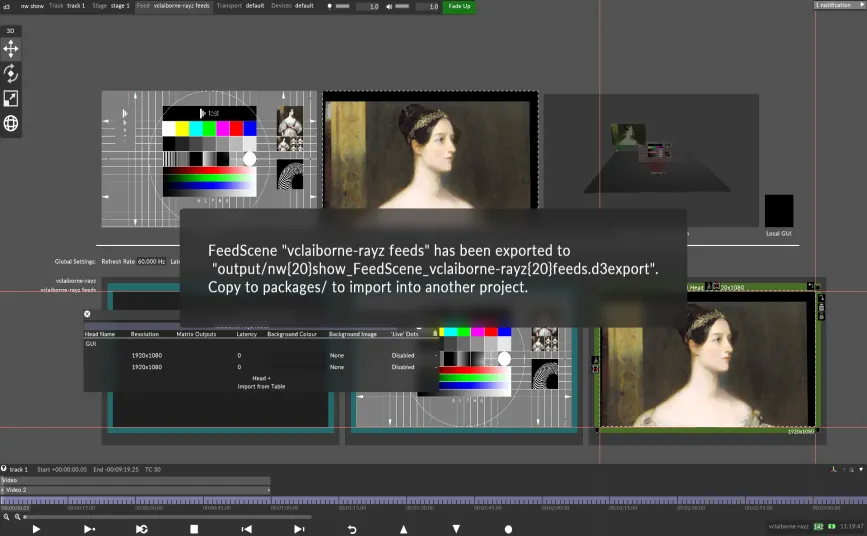Toggle the 3D view button
This screenshot has width=867, height=536.
coord(11,30)
